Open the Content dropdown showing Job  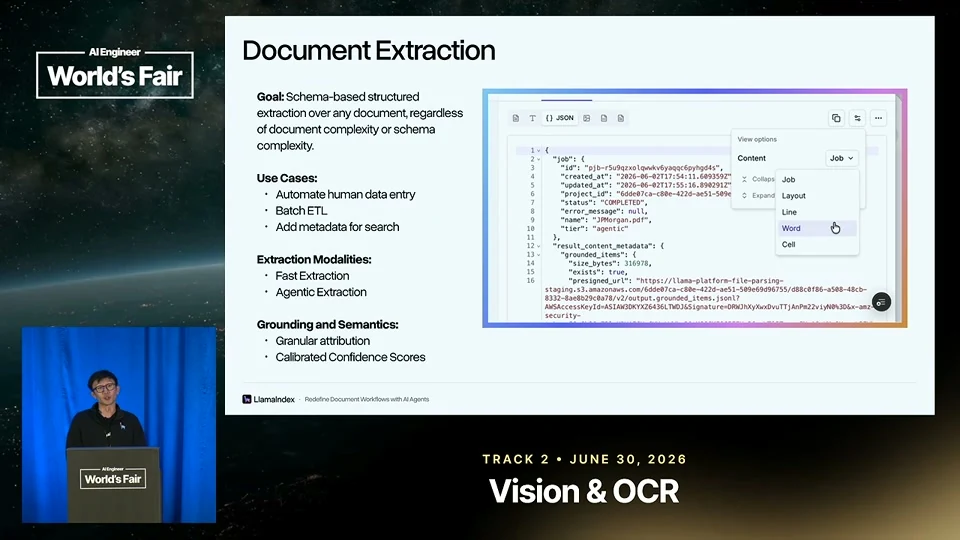tap(842, 158)
